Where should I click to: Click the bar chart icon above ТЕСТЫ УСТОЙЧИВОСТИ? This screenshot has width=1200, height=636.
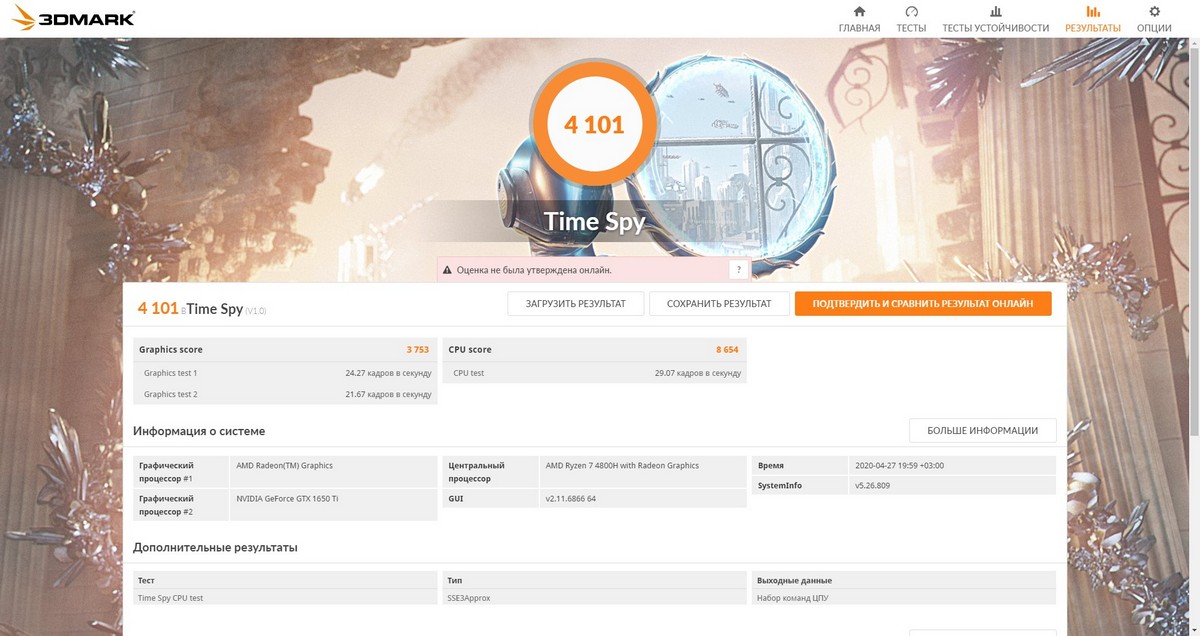(x=996, y=11)
